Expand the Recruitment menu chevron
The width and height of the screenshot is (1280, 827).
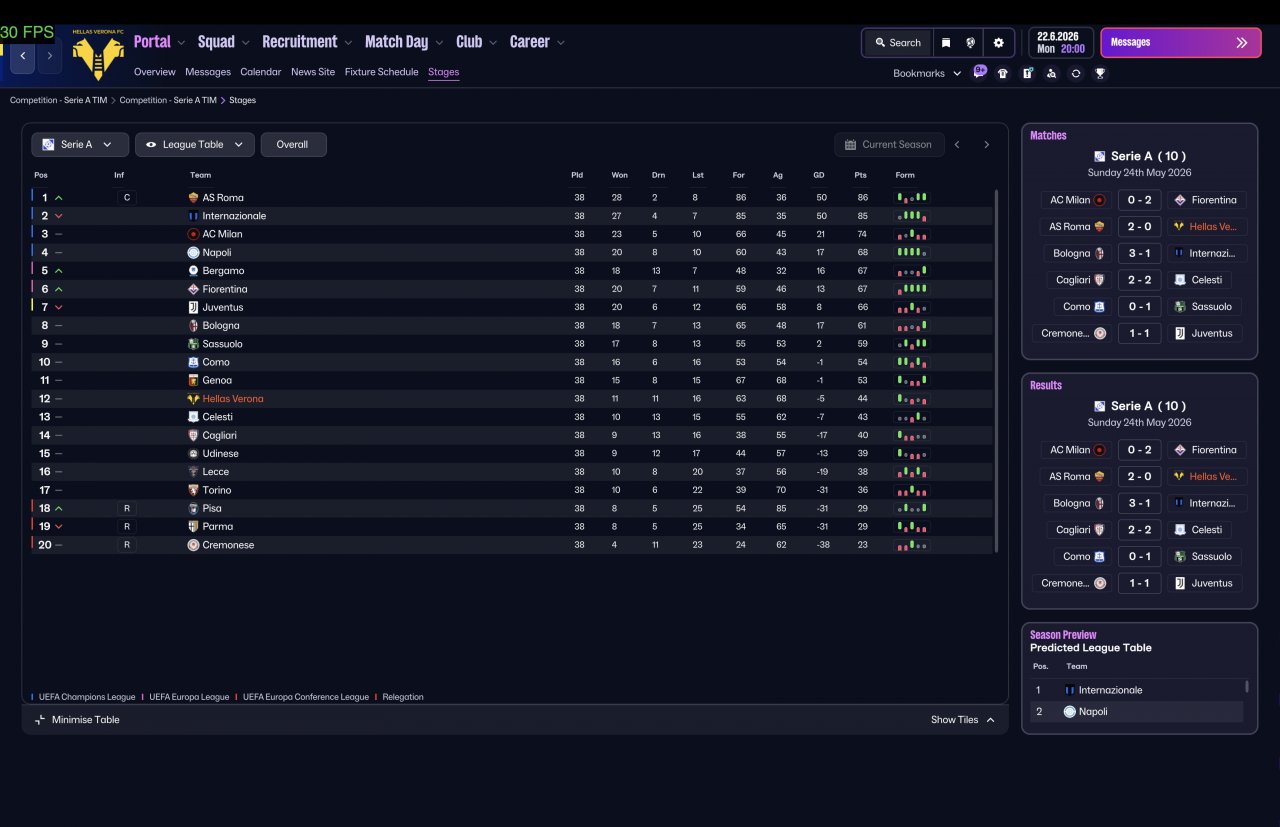[x=348, y=43]
